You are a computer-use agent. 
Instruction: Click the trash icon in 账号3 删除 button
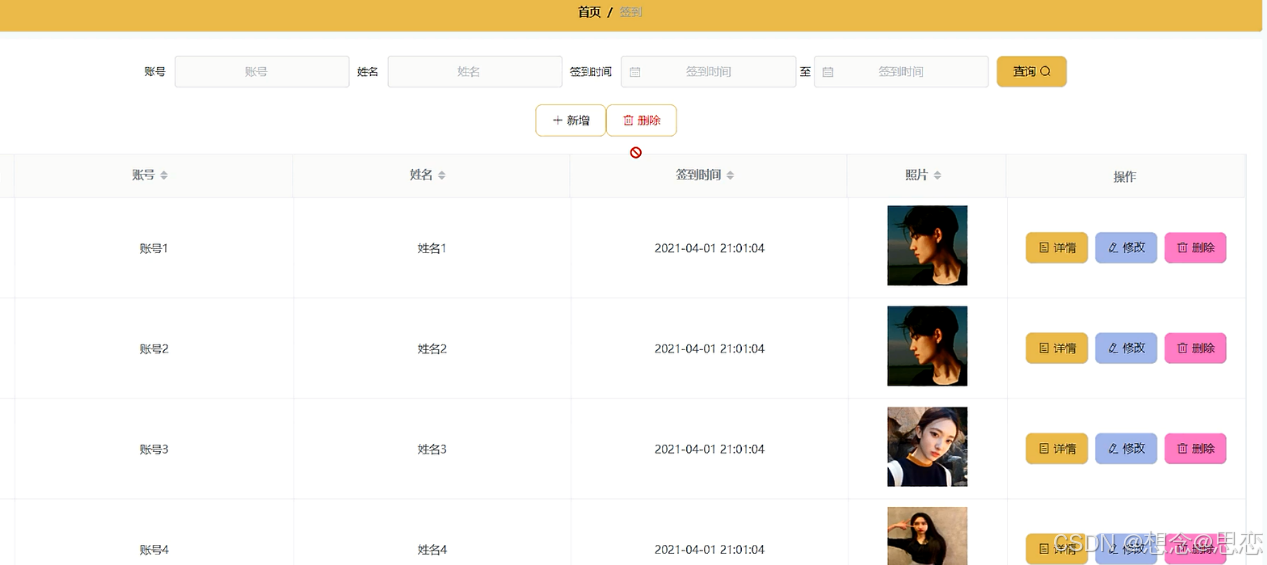point(1182,449)
